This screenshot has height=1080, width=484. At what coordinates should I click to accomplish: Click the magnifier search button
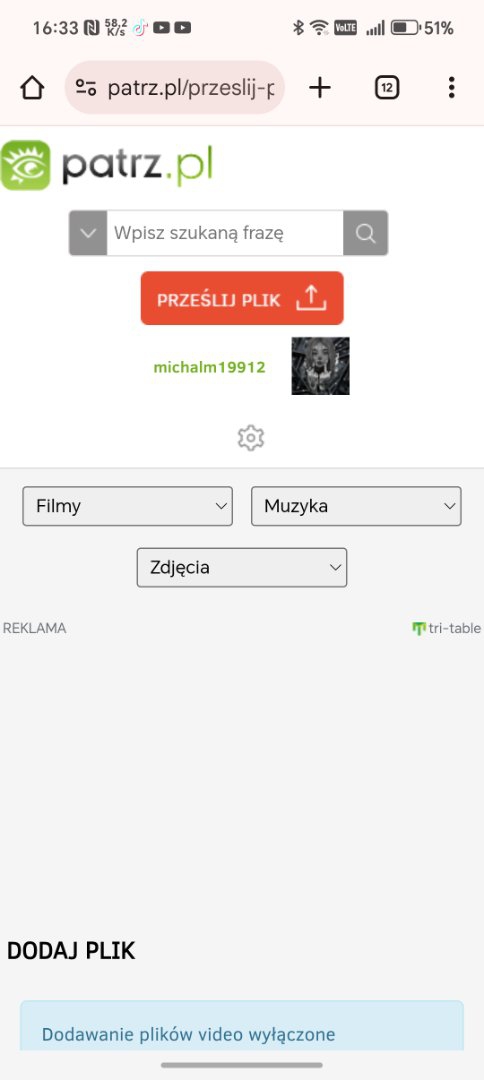(366, 233)
